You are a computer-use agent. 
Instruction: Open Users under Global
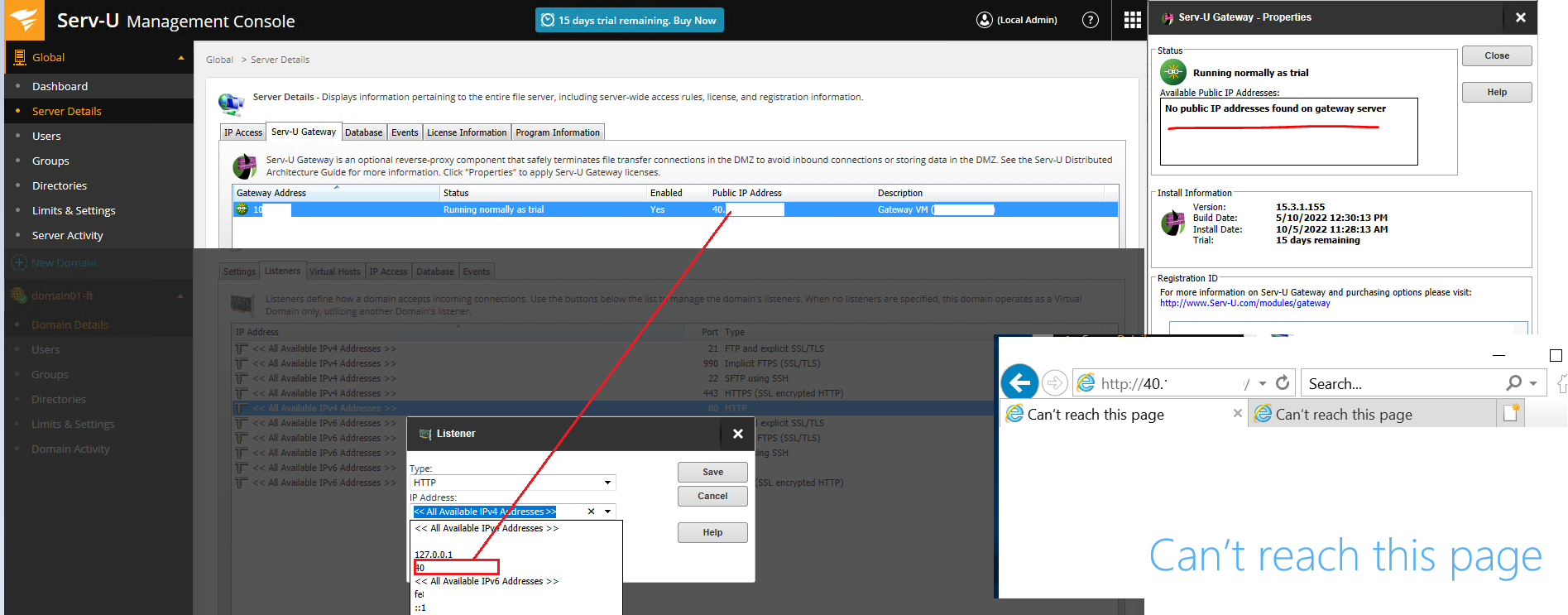click(46, 136)
